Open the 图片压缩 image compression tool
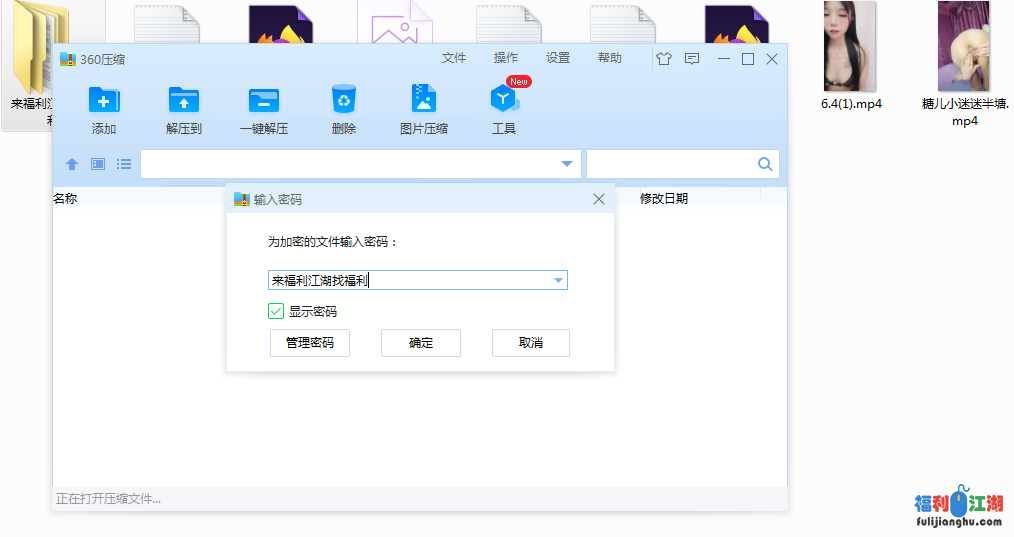Screen dimensions: 1014x537 [x=424, y=100]
